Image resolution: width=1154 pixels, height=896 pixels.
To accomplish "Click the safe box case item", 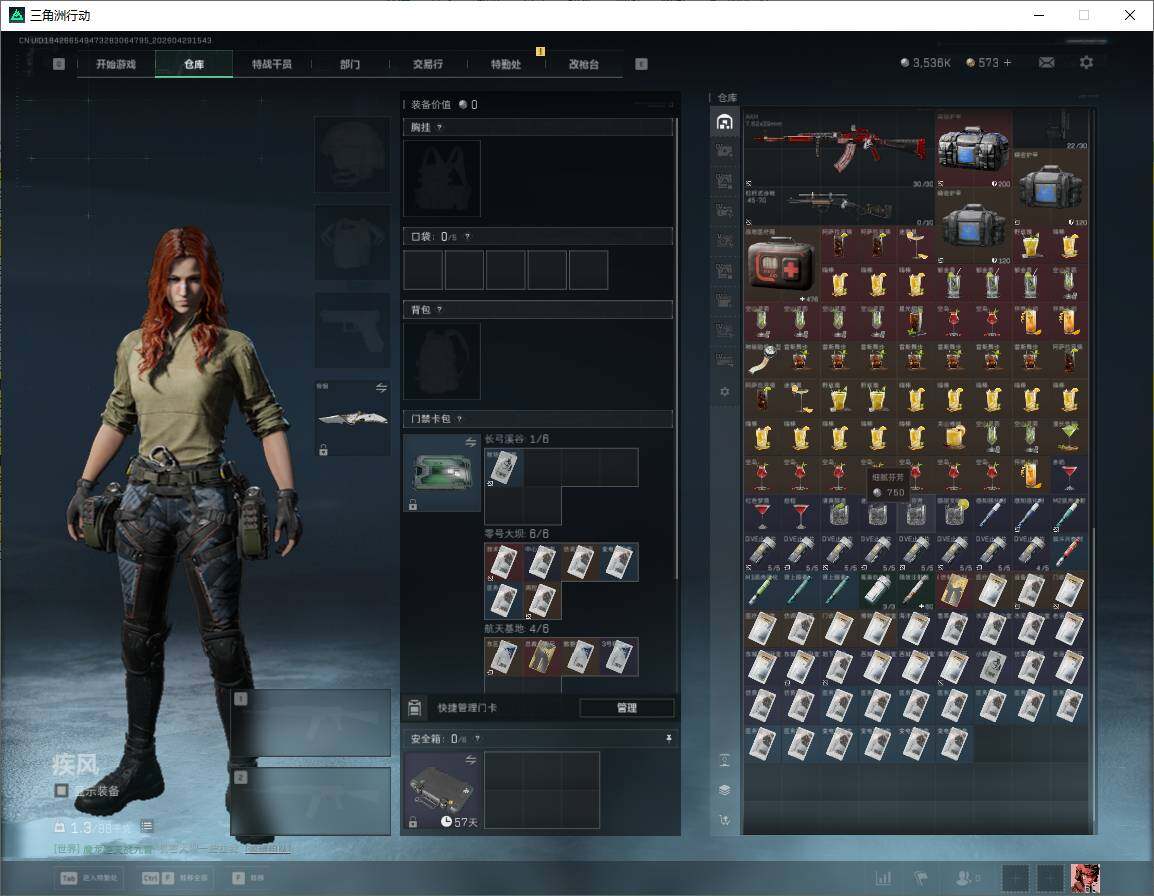I will tap(442, 790).
